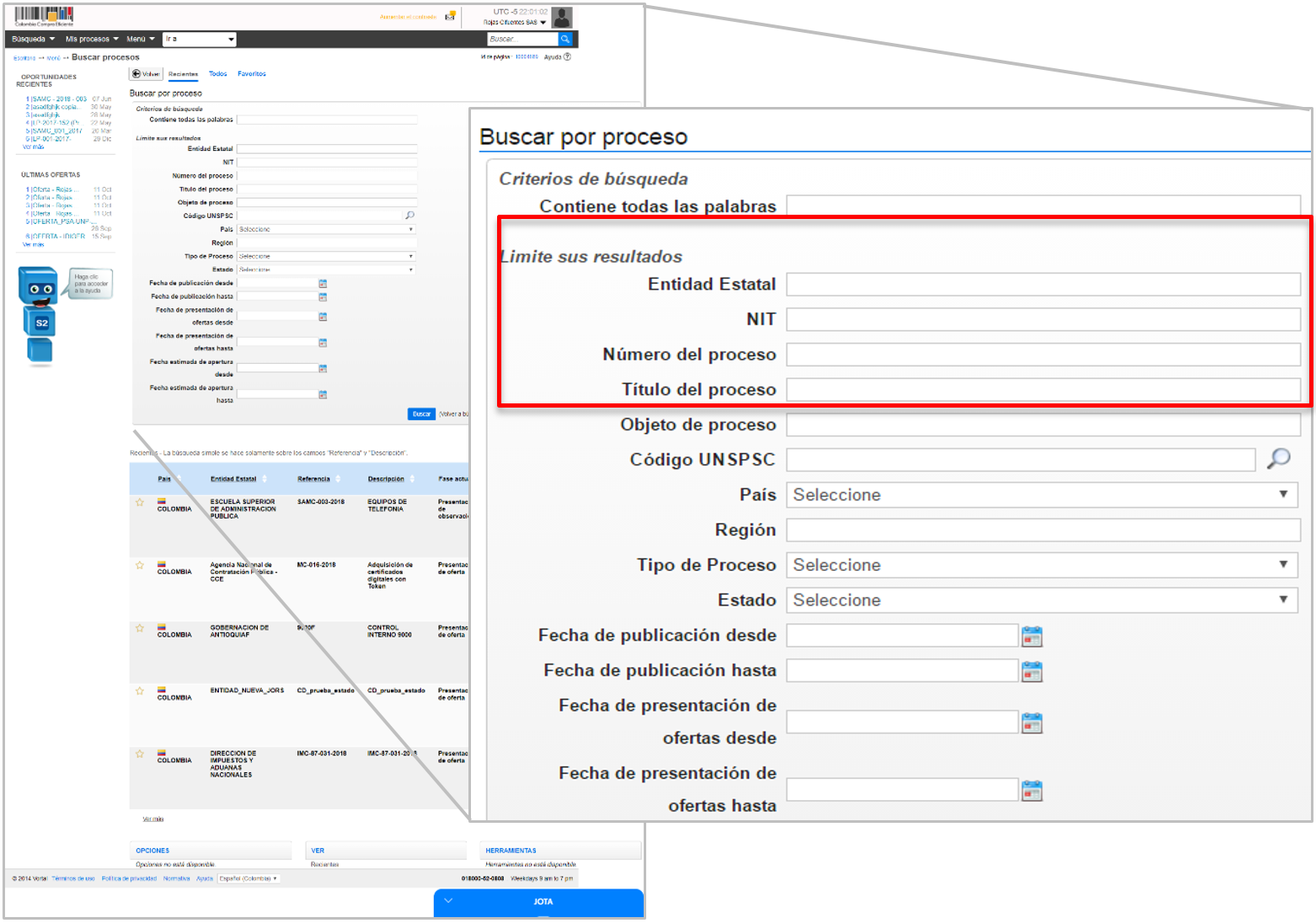Star the ESCUELA SUPERIOR DE ADMINISTRACION PUBLICA row
This screenshot has width=1316, height=923.
(140, 503)
